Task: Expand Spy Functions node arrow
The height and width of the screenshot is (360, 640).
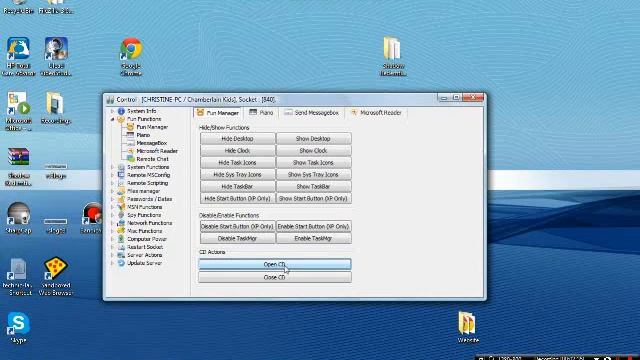Action: 112,215
